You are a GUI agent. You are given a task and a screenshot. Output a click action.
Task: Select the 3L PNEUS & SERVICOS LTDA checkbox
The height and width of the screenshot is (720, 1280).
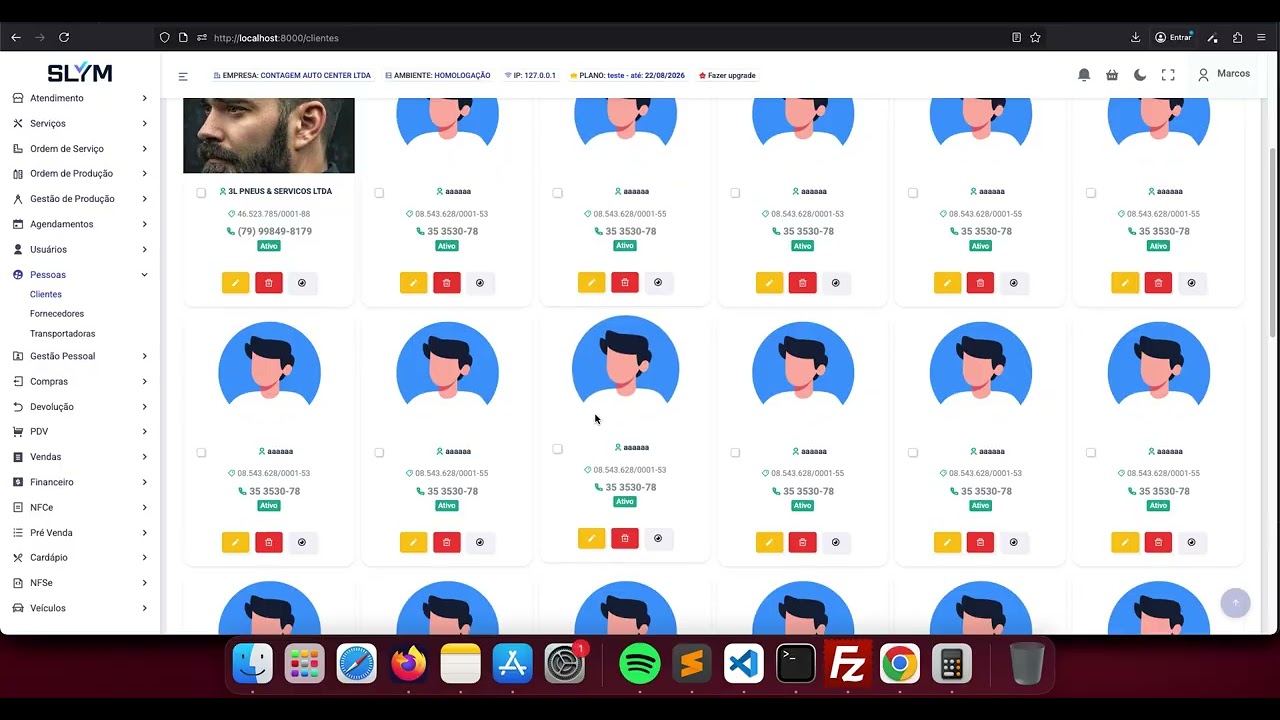(201, 193)
